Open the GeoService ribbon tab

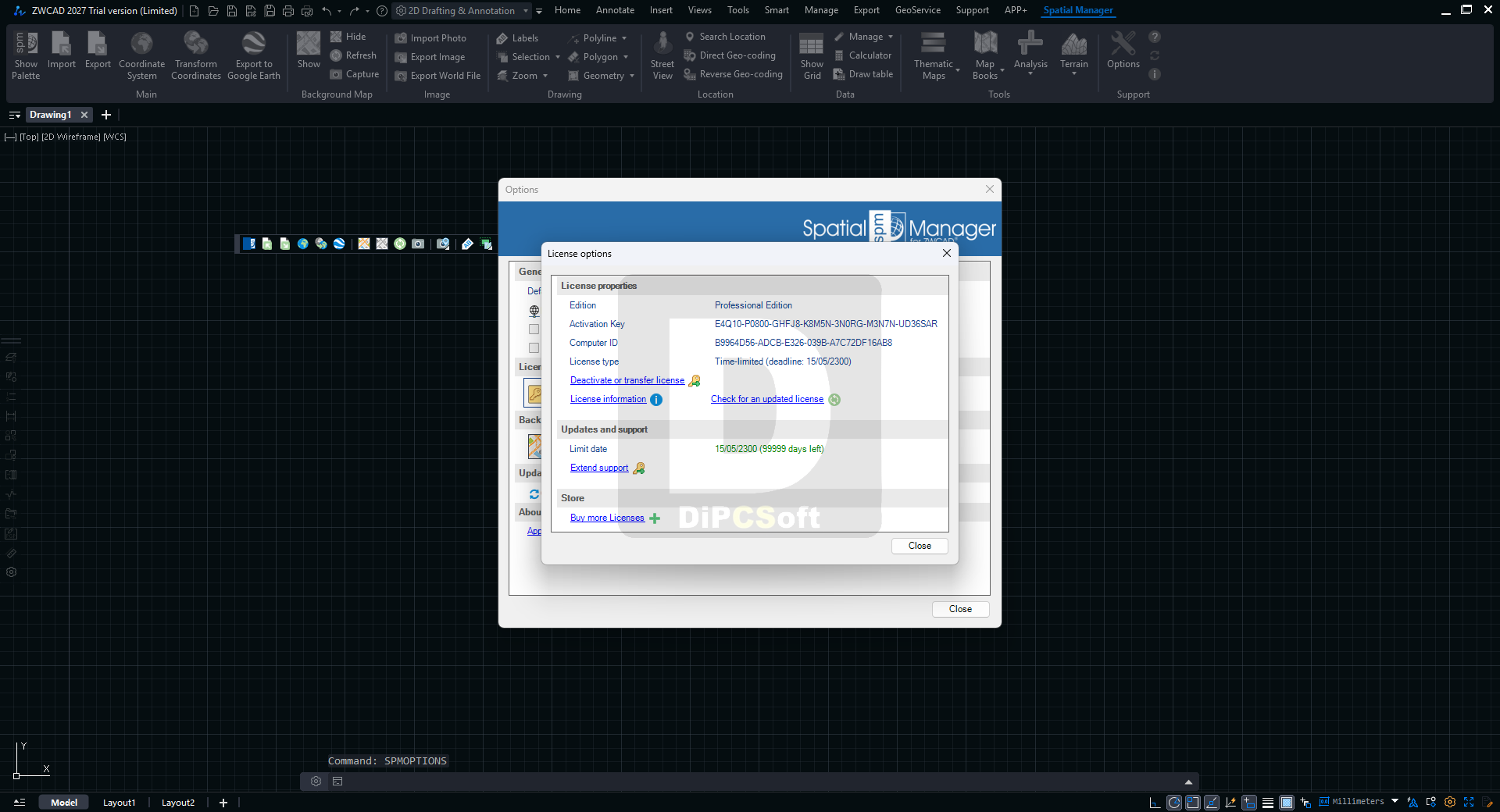click(917, 10)
